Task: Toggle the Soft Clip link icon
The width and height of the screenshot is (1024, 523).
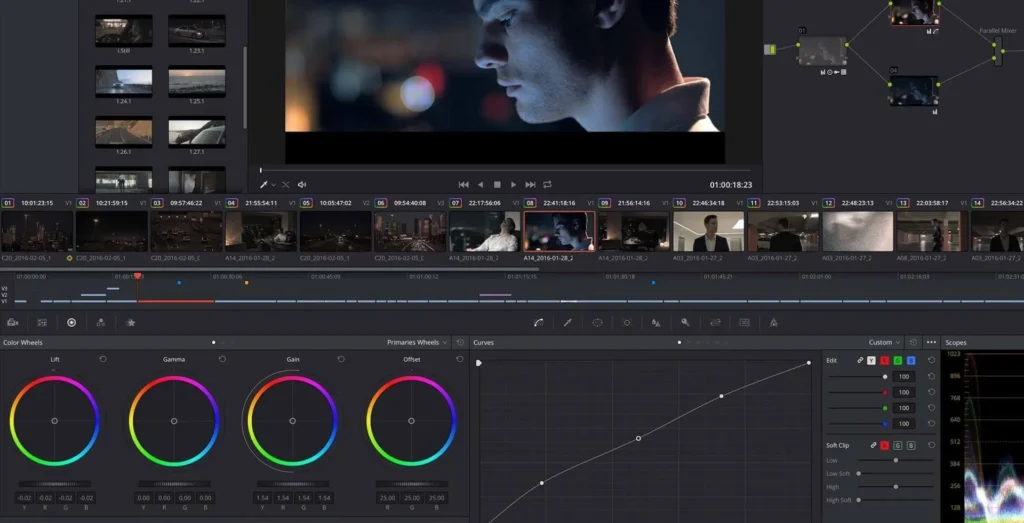Action: 873,445
